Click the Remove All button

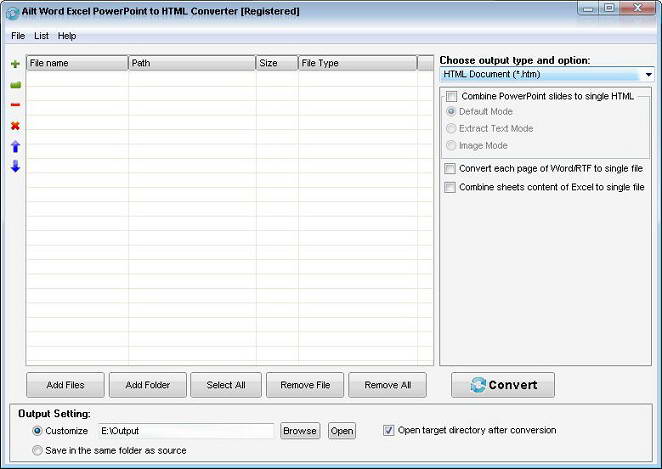(x=388, y=385)
